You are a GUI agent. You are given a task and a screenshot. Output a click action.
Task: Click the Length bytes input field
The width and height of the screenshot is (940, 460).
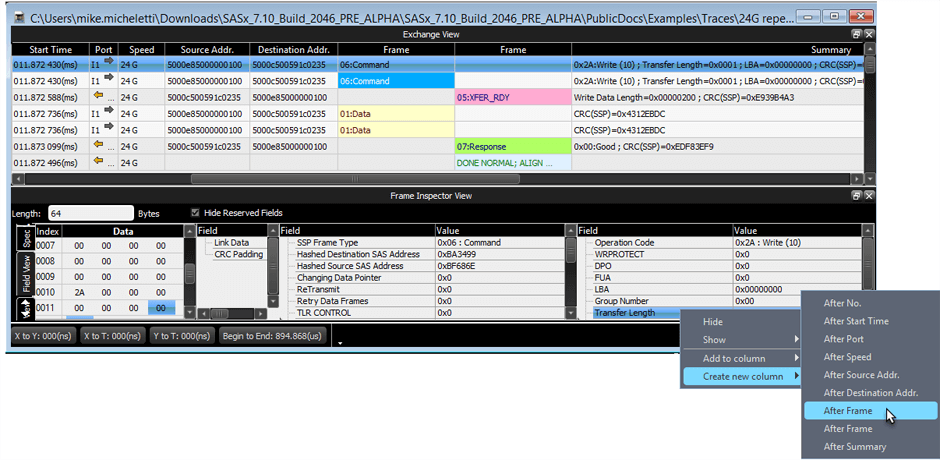pos(90,213)
